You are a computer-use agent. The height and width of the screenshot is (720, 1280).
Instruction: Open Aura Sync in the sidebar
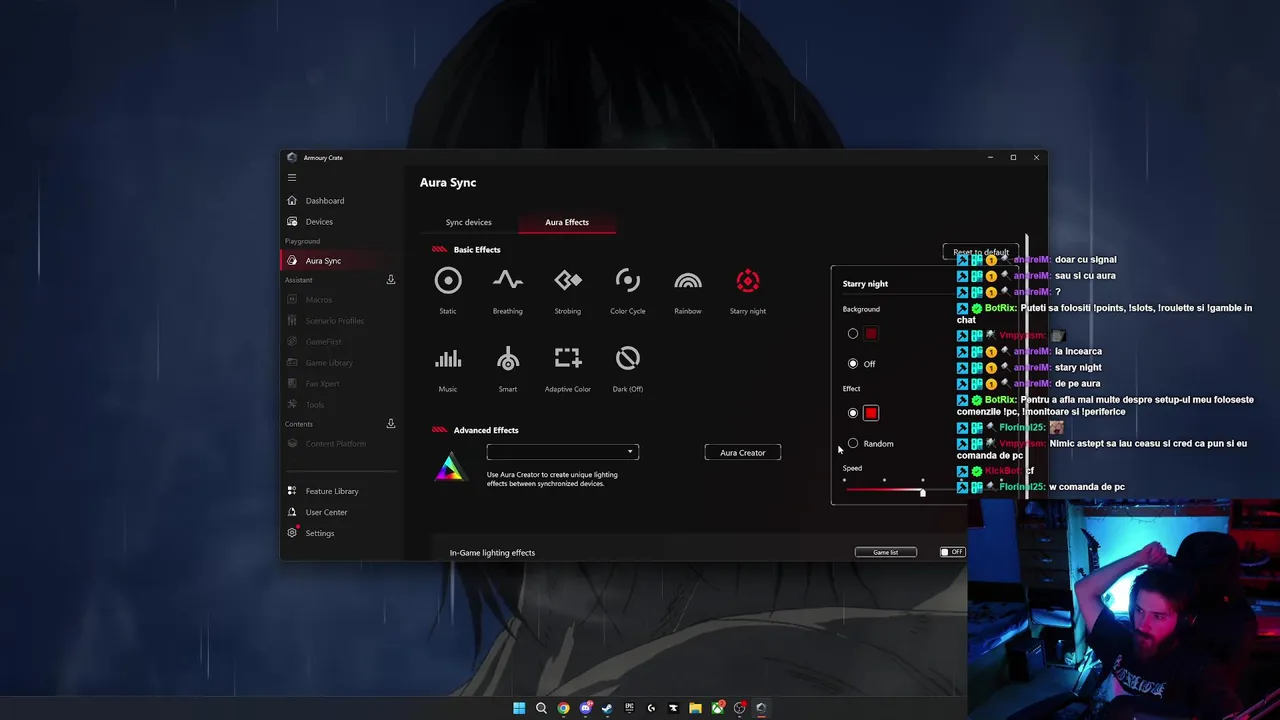point(340,260)
